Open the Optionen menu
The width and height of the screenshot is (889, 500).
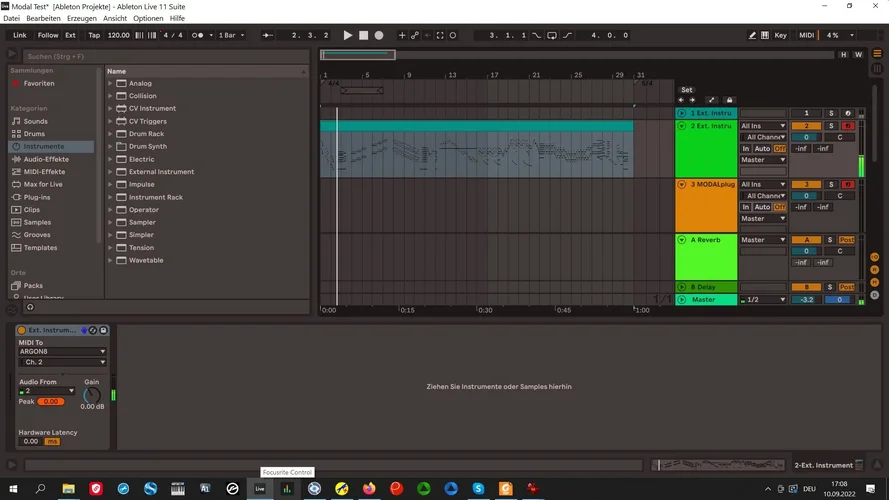pos(148,18)
